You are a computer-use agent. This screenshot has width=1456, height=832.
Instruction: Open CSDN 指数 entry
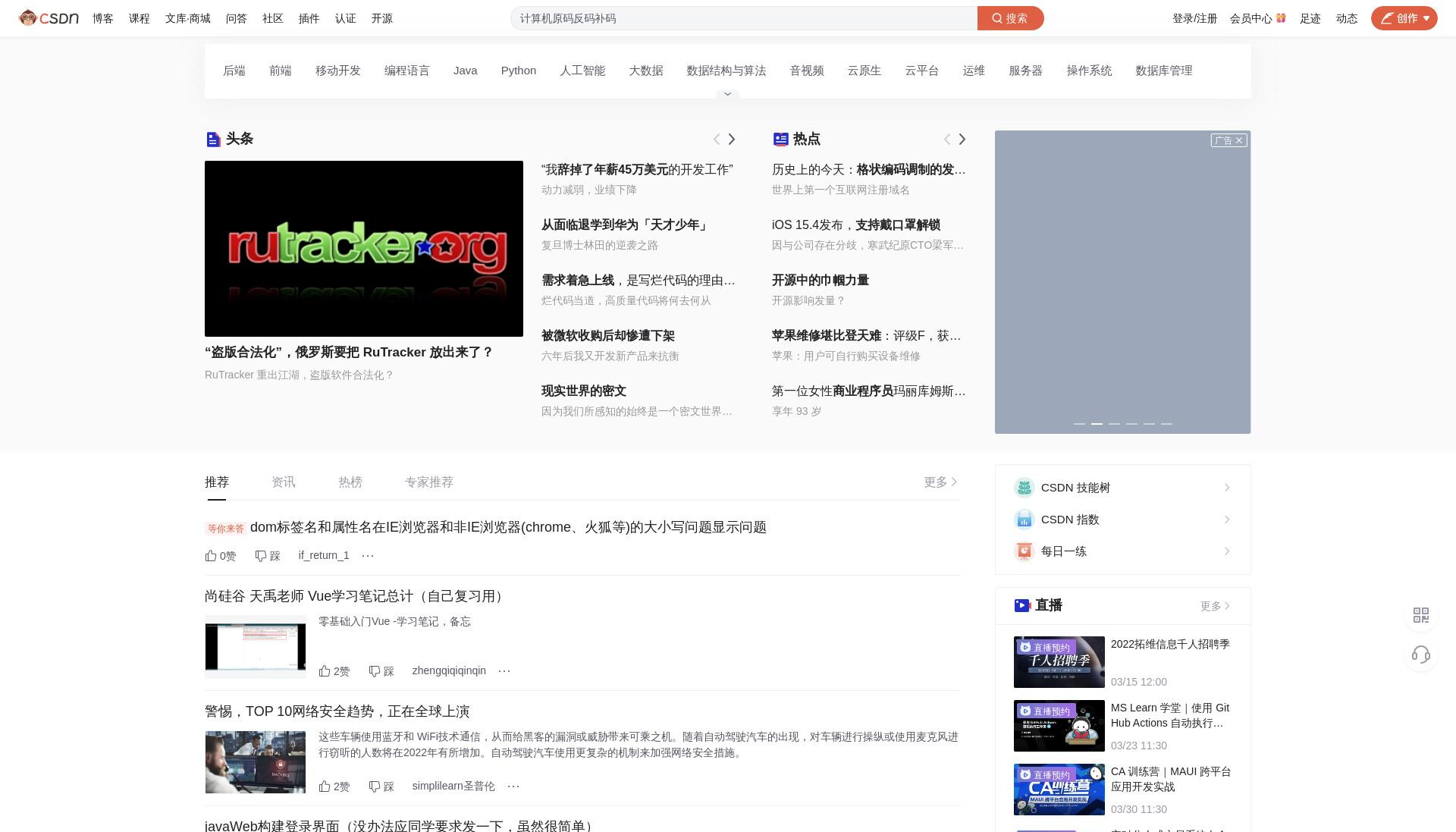point(1122,520)
